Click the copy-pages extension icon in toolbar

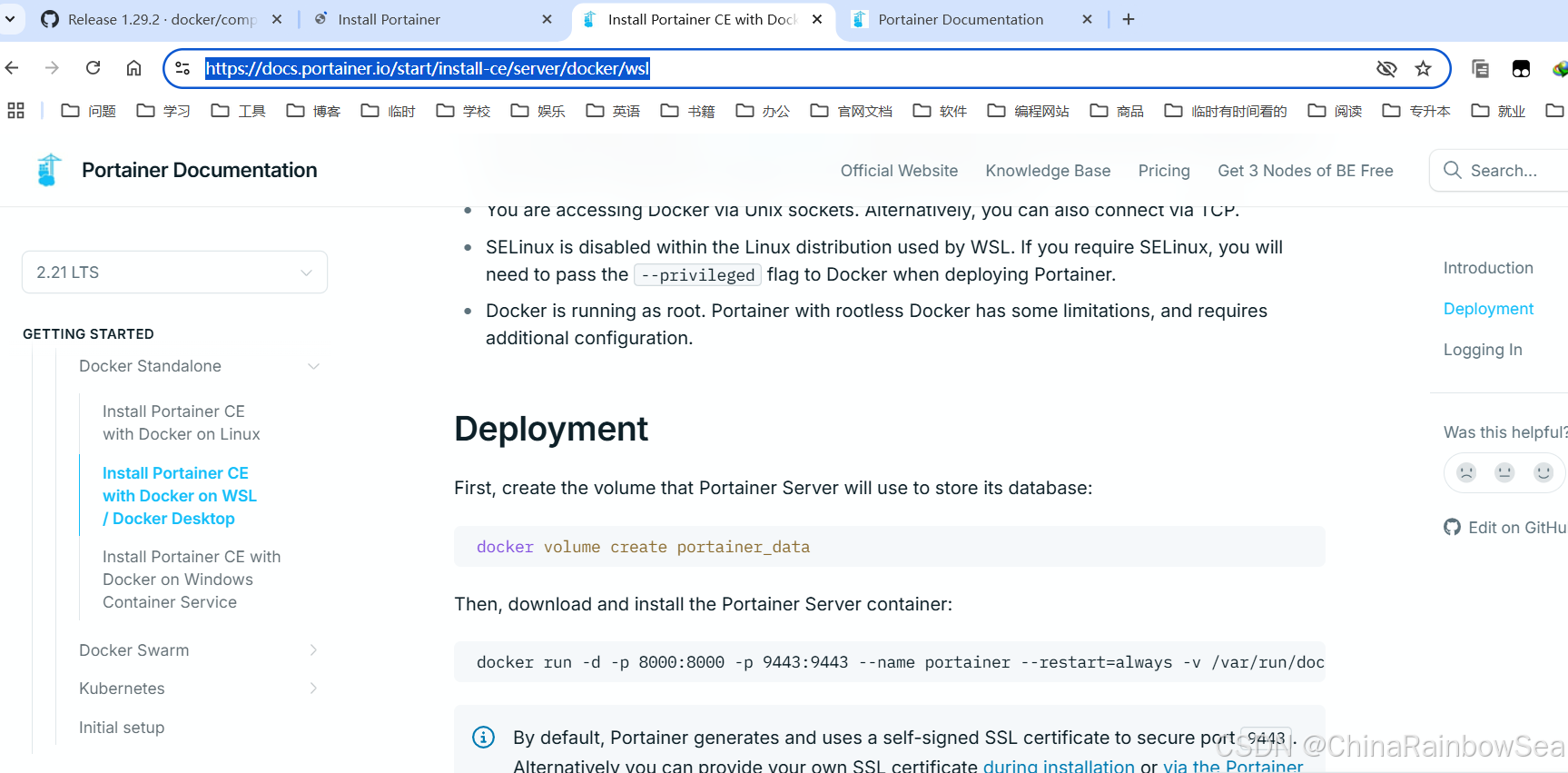click(1480, 68)
